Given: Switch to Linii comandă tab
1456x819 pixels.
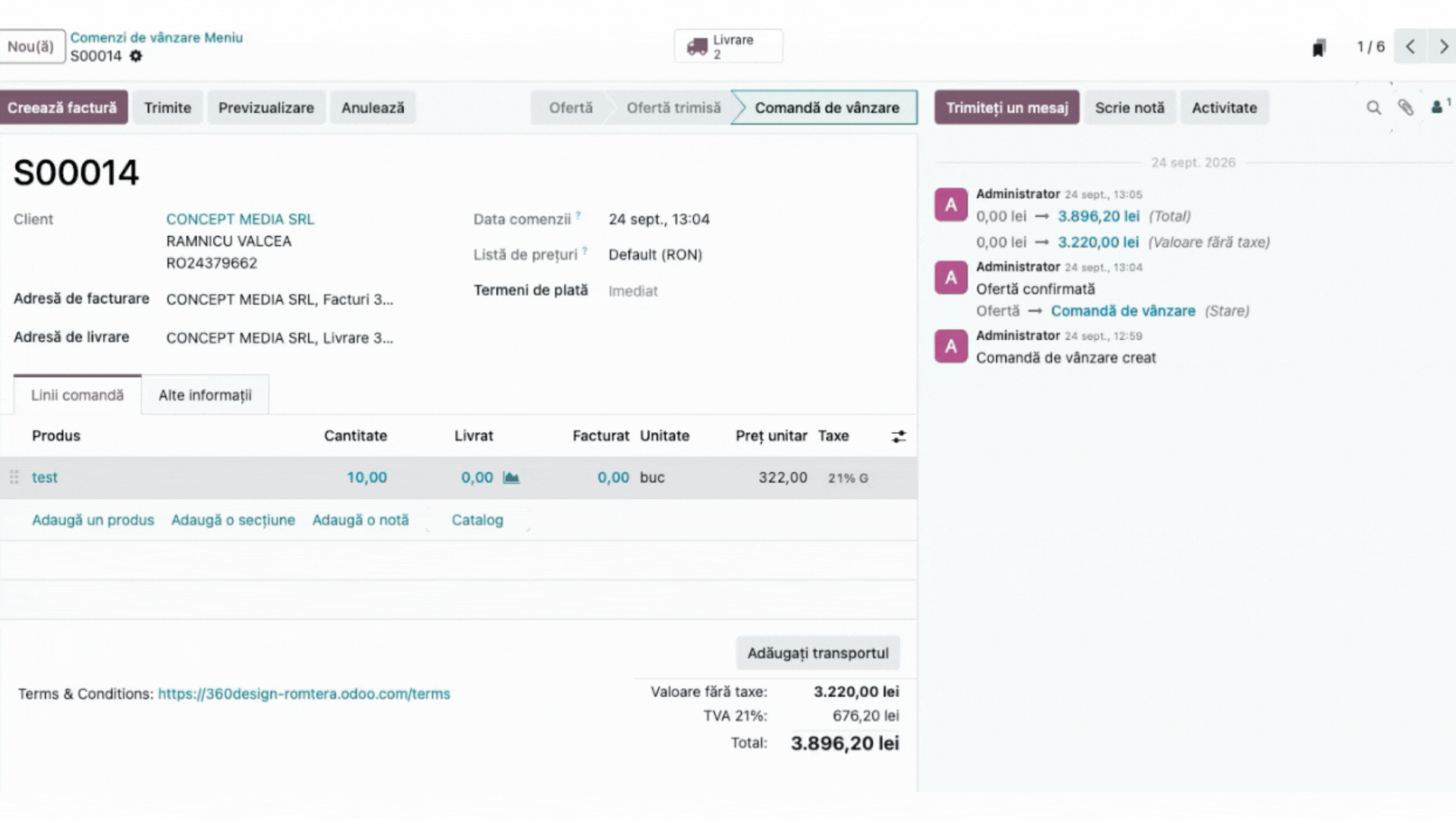Looking at the screenshot, I should [77, 395].
